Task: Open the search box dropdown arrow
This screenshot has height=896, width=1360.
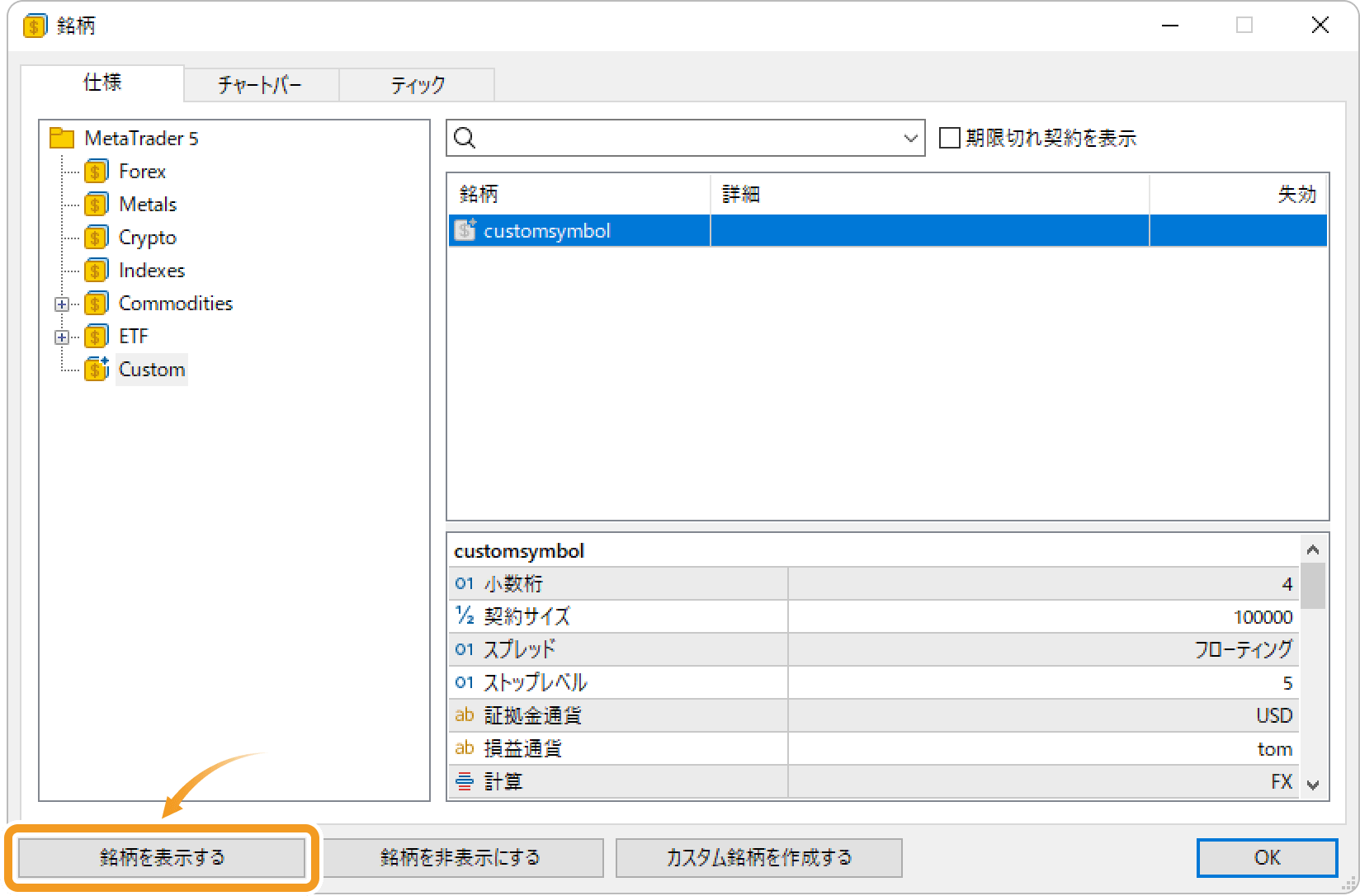Action: coord(910,138)
